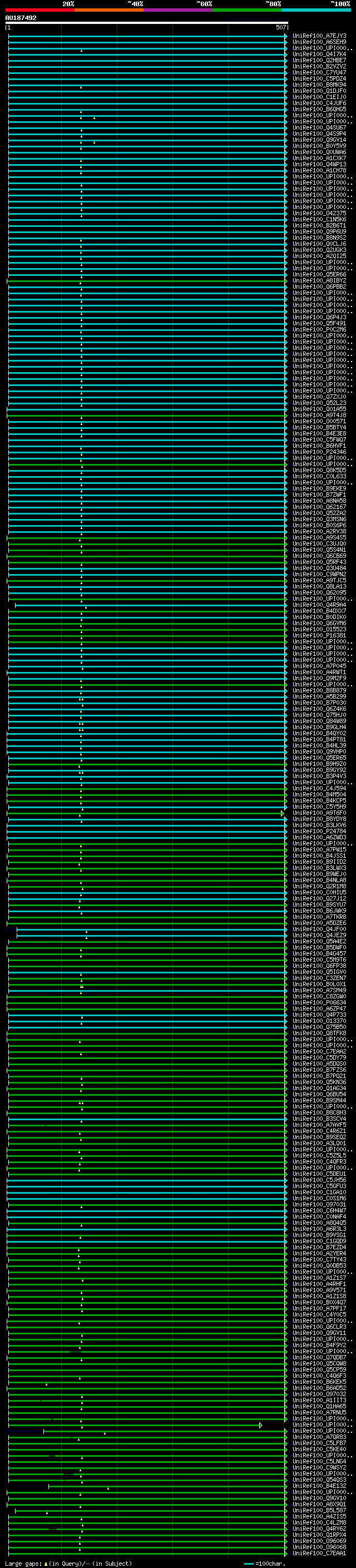Open the UniRef100_Q4R9A4 hit label
The height and width of the screenshot is (1568, 356).
319,605
